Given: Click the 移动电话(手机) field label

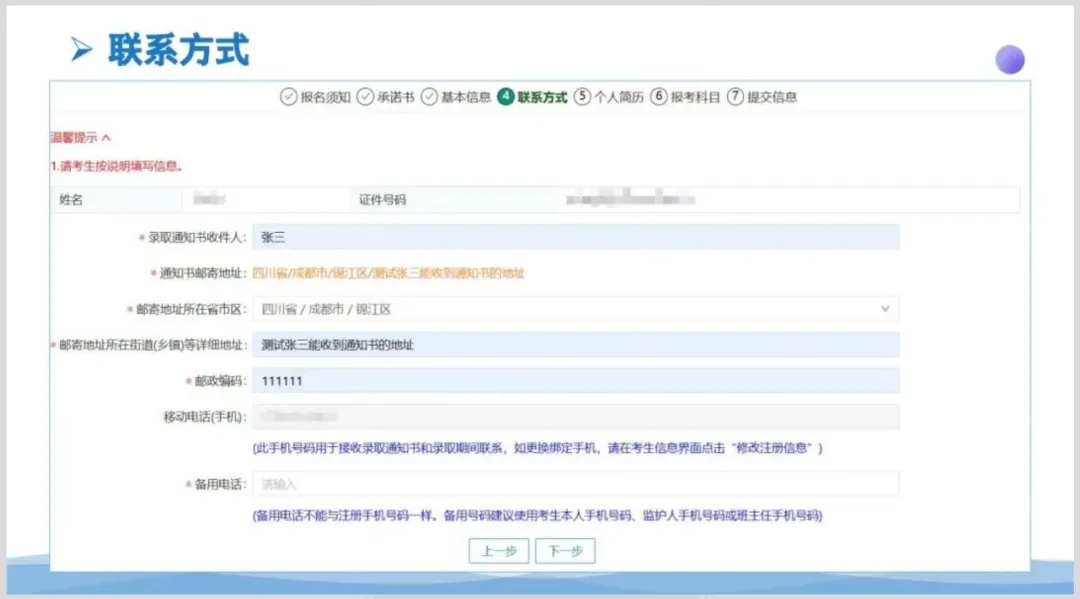Looking at the screenshot, I should [205, 417].
